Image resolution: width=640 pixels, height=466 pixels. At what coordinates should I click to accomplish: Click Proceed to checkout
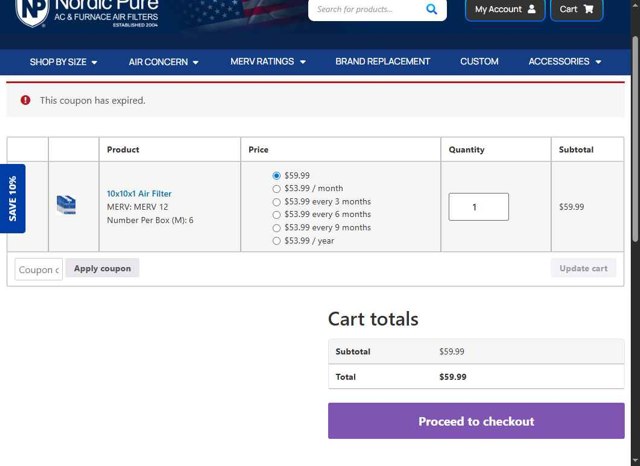476,421
